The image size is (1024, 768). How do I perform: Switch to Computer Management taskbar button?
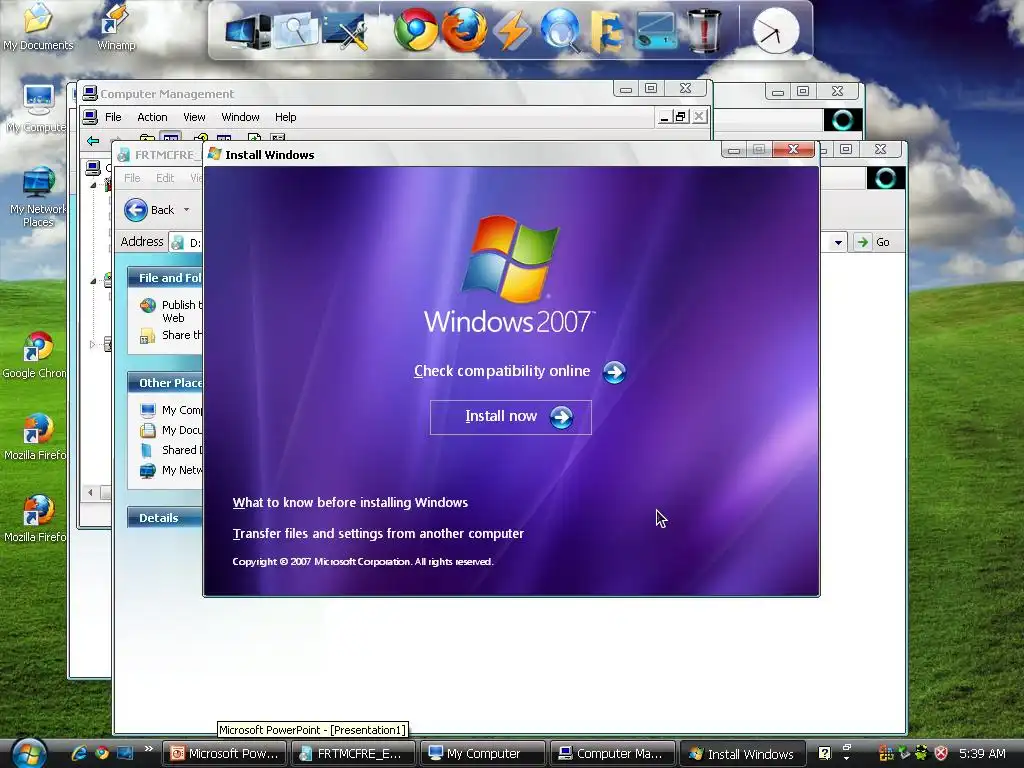point(612,754)
